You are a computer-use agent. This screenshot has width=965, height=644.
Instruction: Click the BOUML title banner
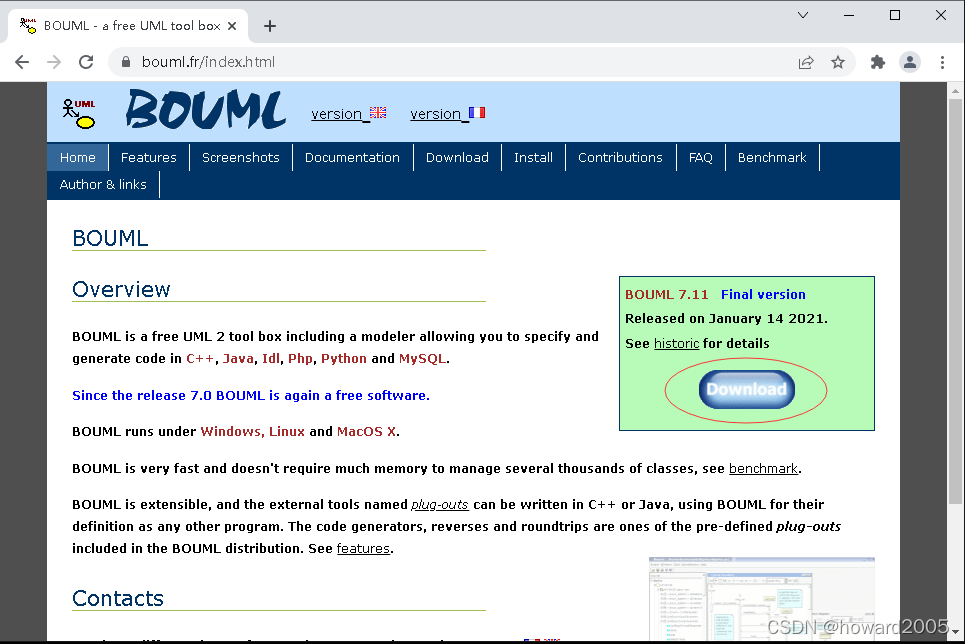pos(206,110)
